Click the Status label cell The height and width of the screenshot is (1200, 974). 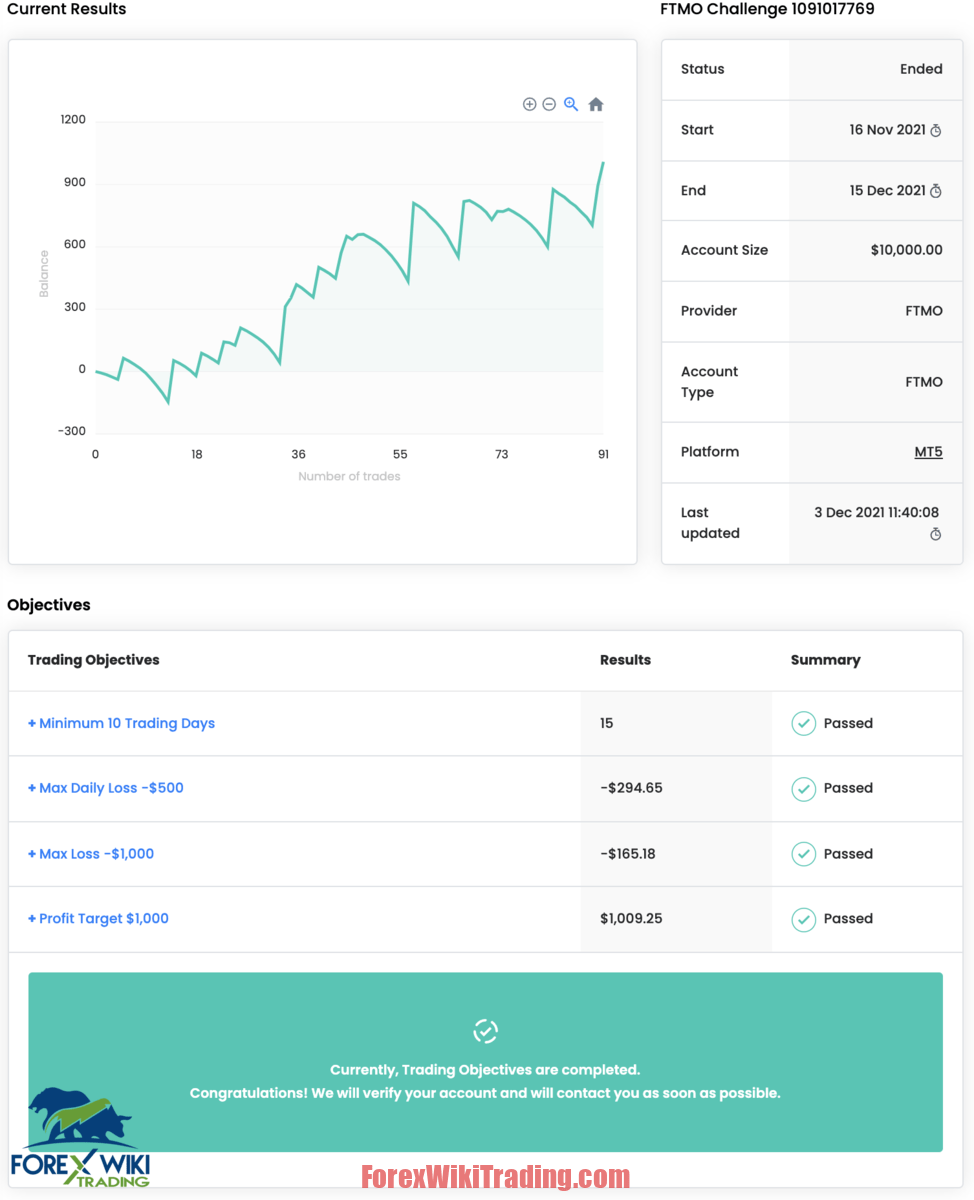[x=702, y=69]
